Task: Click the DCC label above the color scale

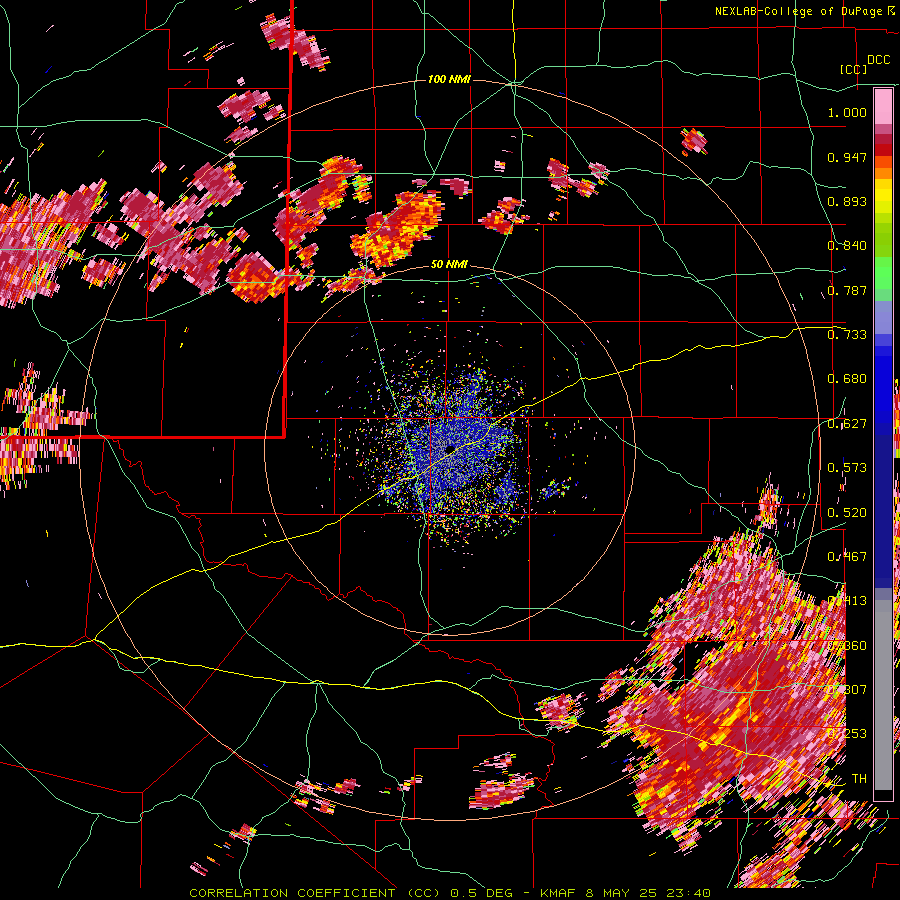Action: pyautogui.click(x=878, y=60)
